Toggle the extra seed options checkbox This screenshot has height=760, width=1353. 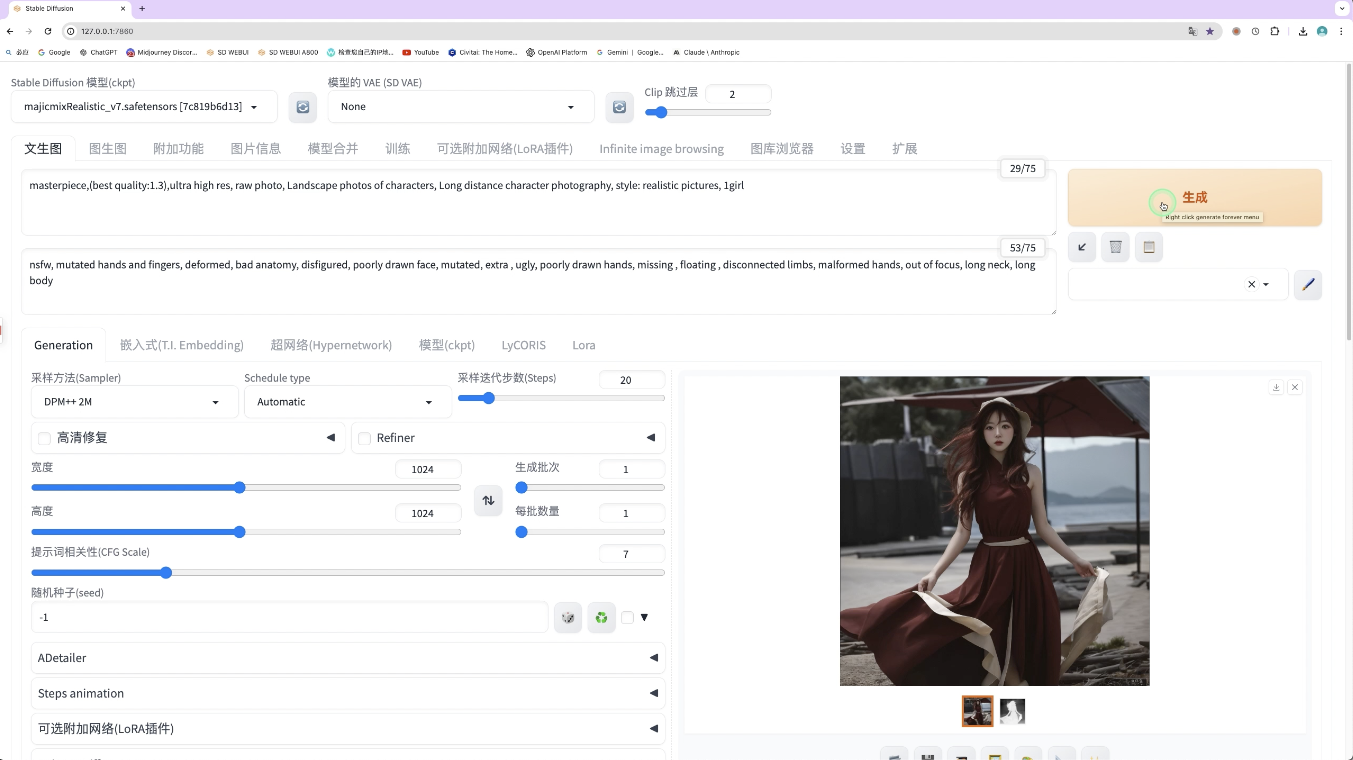click(x=627, y=618)
